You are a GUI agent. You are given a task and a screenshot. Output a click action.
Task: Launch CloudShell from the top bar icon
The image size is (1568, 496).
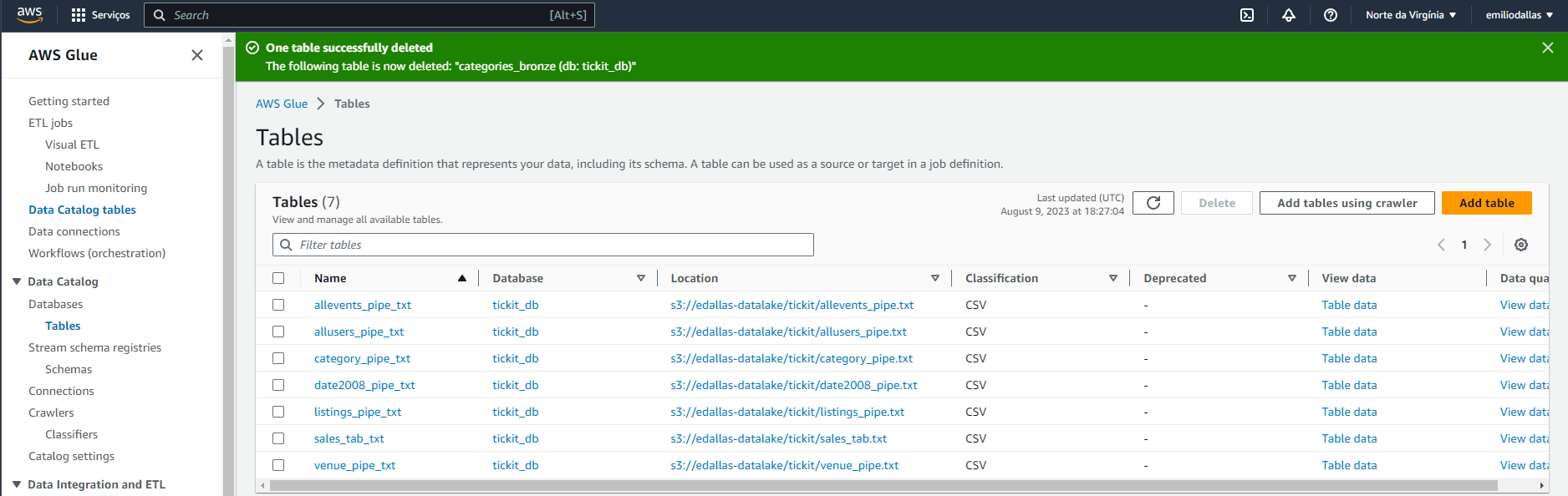click(x=1246, y=15)
